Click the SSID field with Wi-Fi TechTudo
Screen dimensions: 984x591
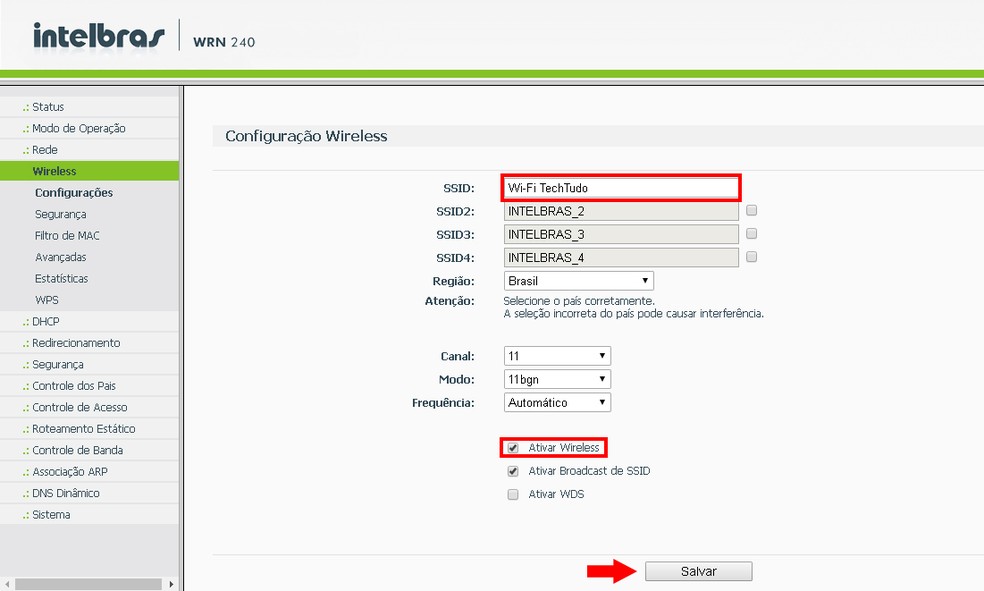click(x=621, y=188)
